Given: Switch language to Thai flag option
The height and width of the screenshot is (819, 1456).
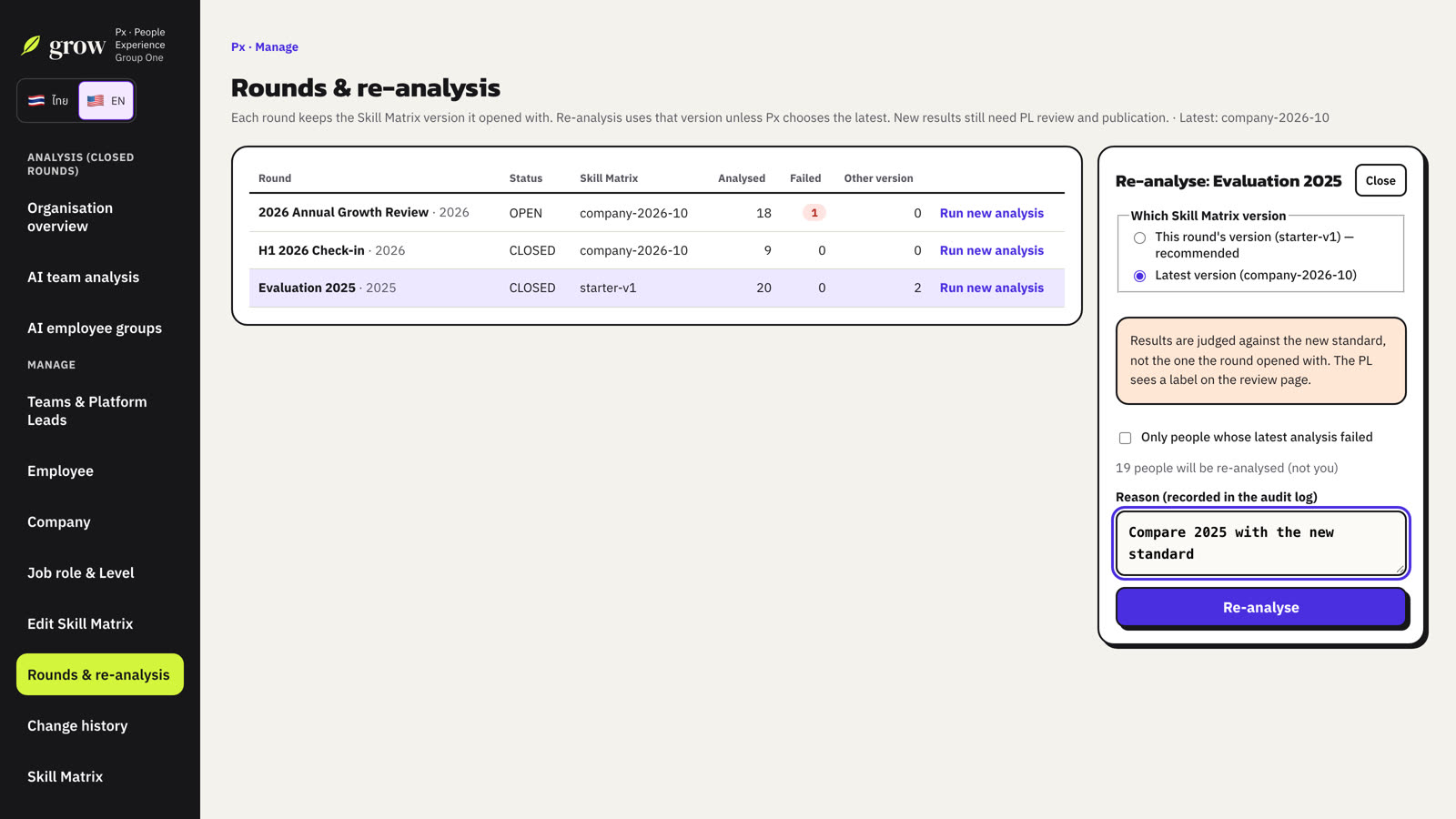Looking at the screenshot, I should click(48, 100).
